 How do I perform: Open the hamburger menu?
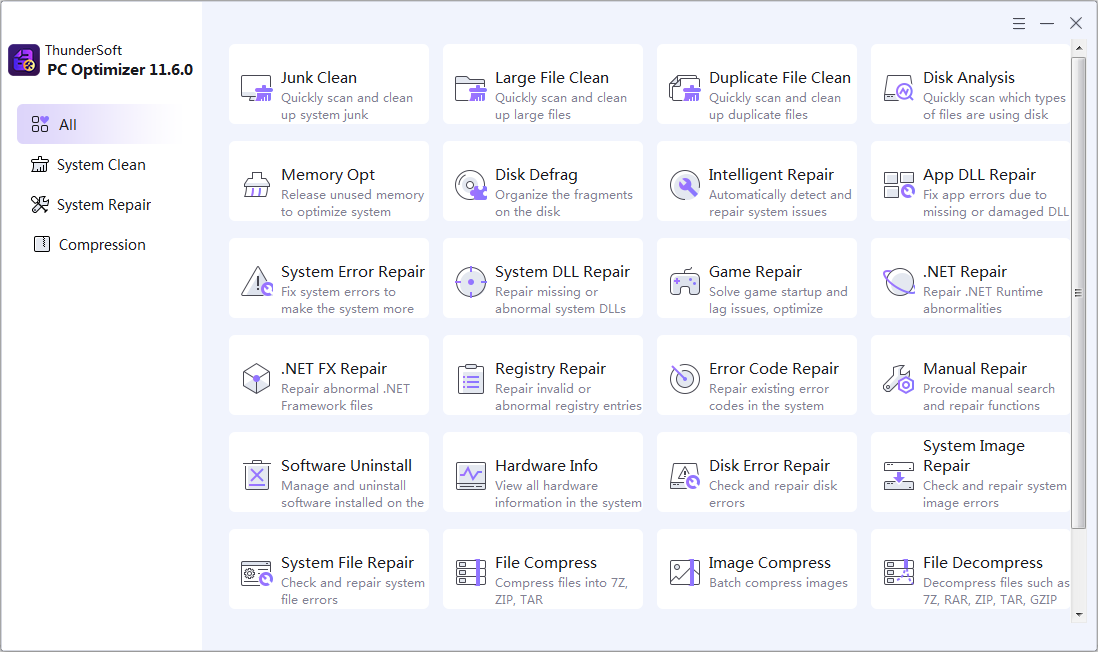(1019, 22)
